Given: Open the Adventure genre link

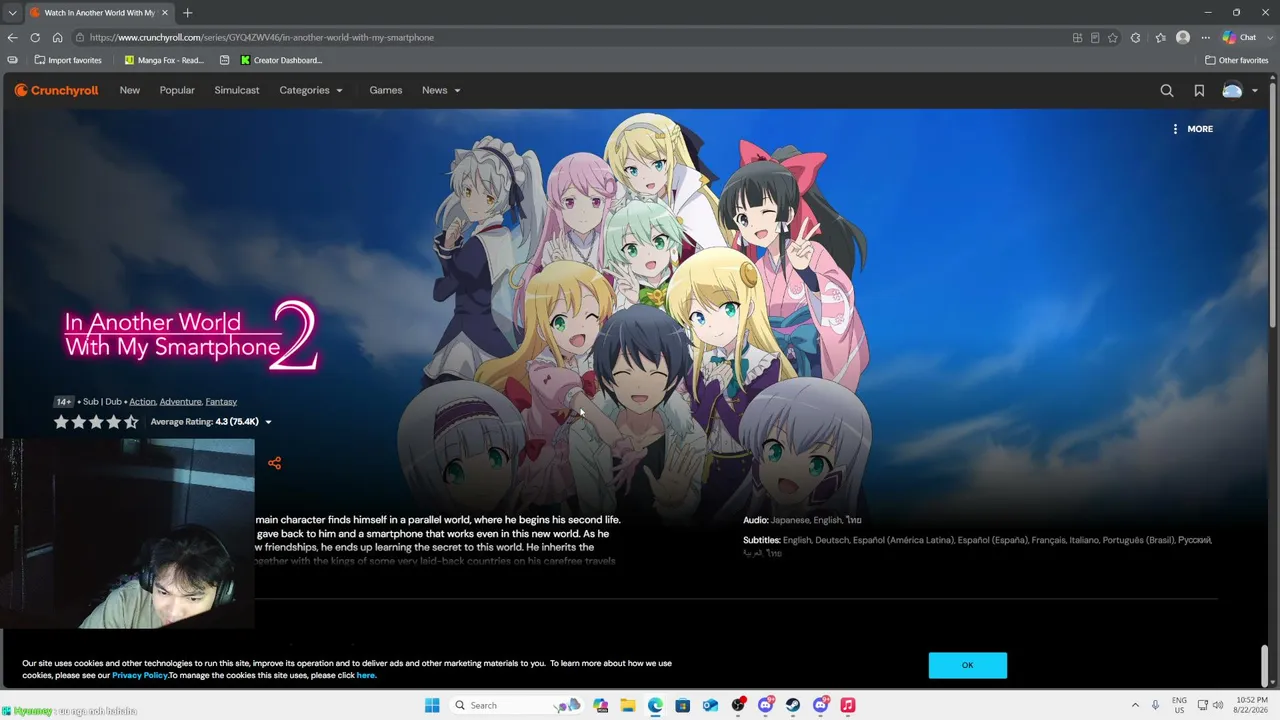Looking at the screenshot, I should 180,402.
